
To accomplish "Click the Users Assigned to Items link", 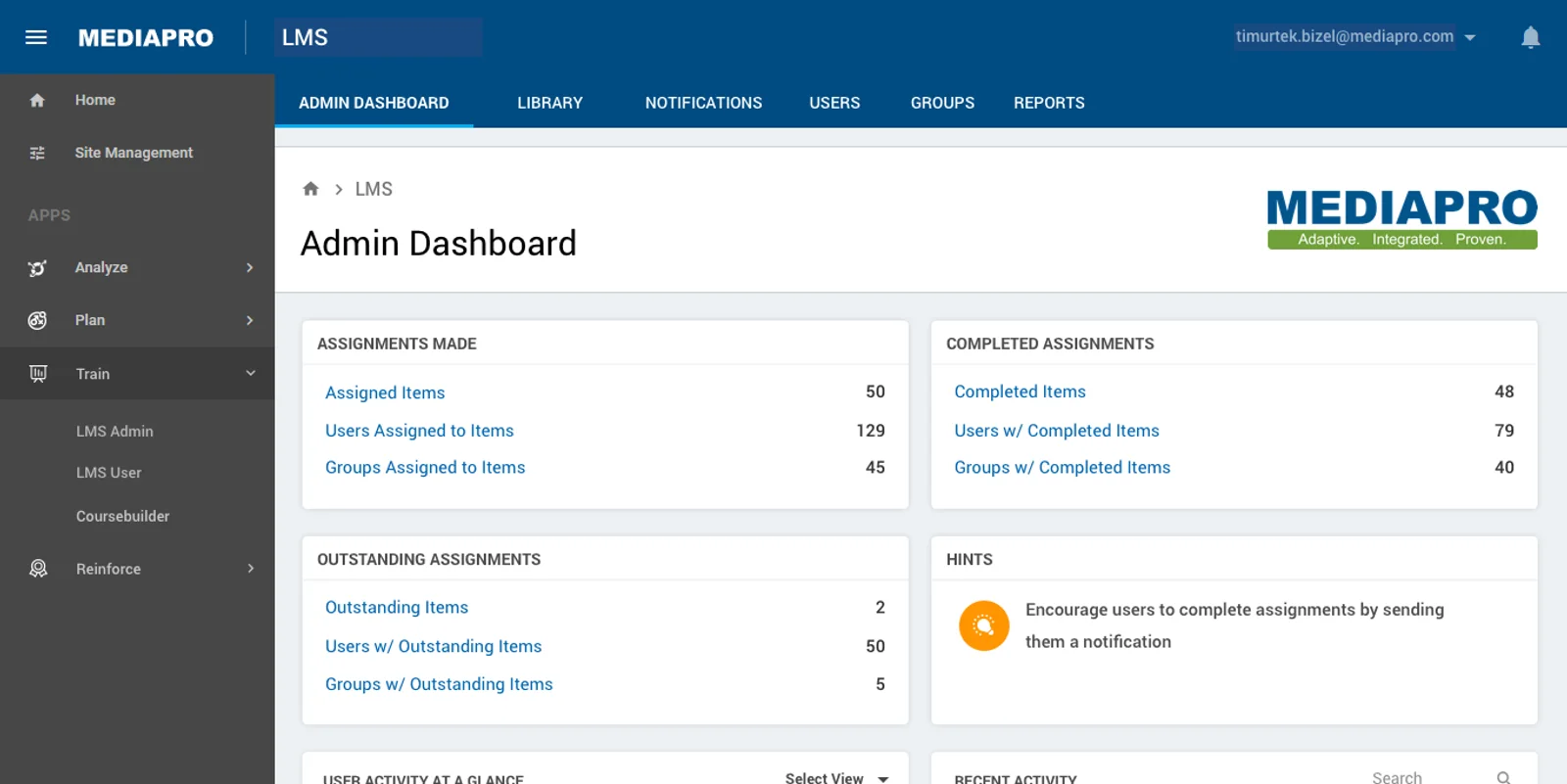I will [419, 431].
